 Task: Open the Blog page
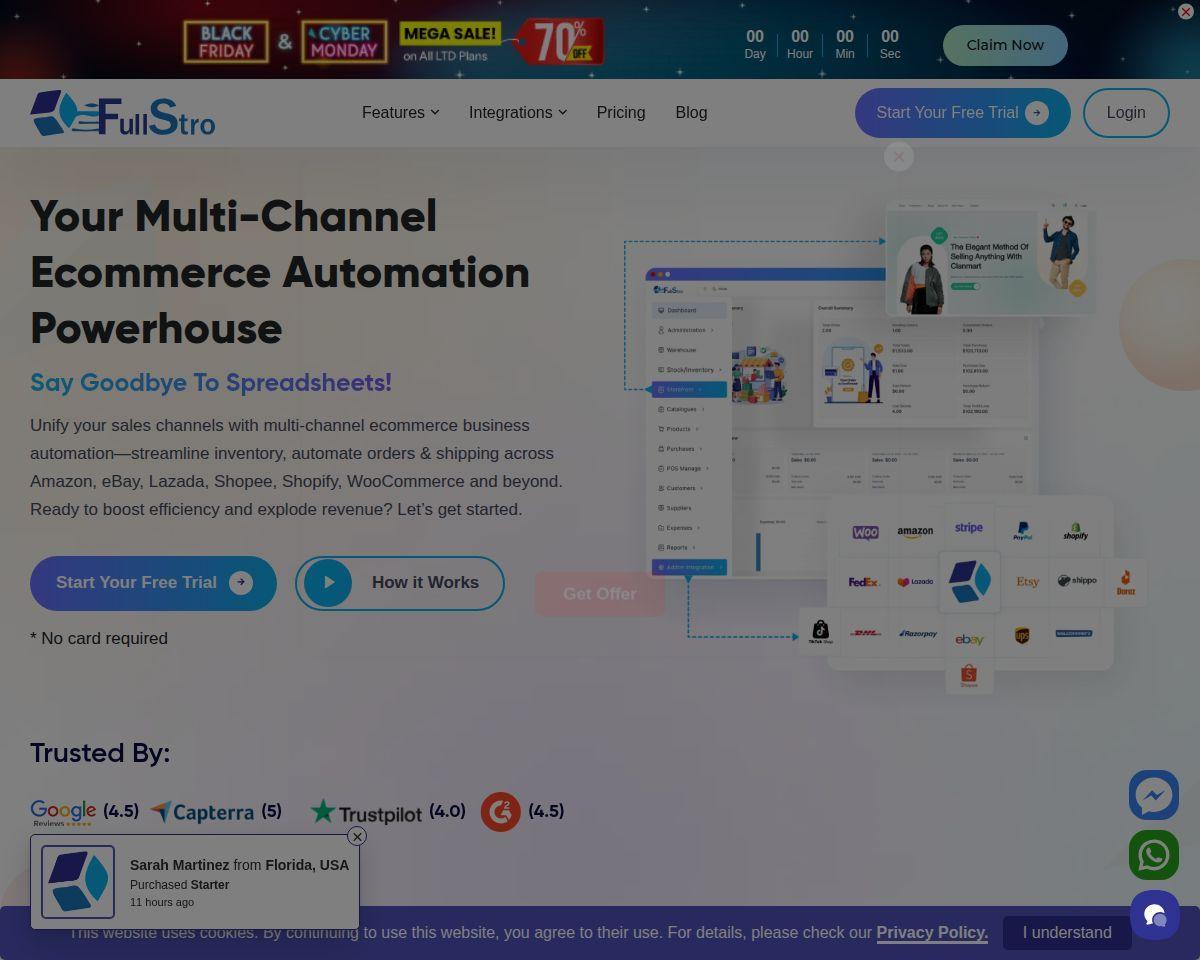pos(691,112)
